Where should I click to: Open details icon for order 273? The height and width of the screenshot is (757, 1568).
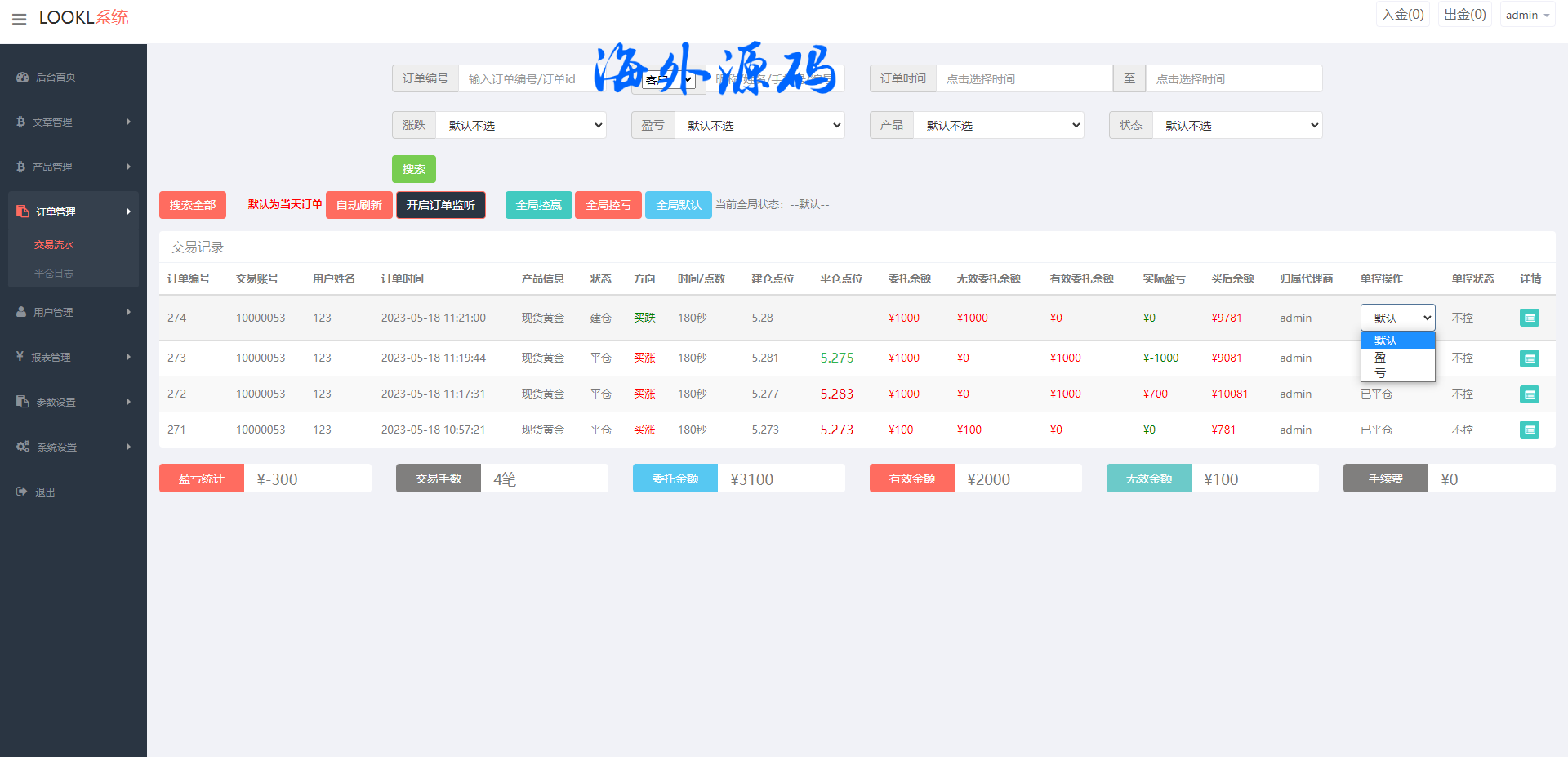[1529, 358]
